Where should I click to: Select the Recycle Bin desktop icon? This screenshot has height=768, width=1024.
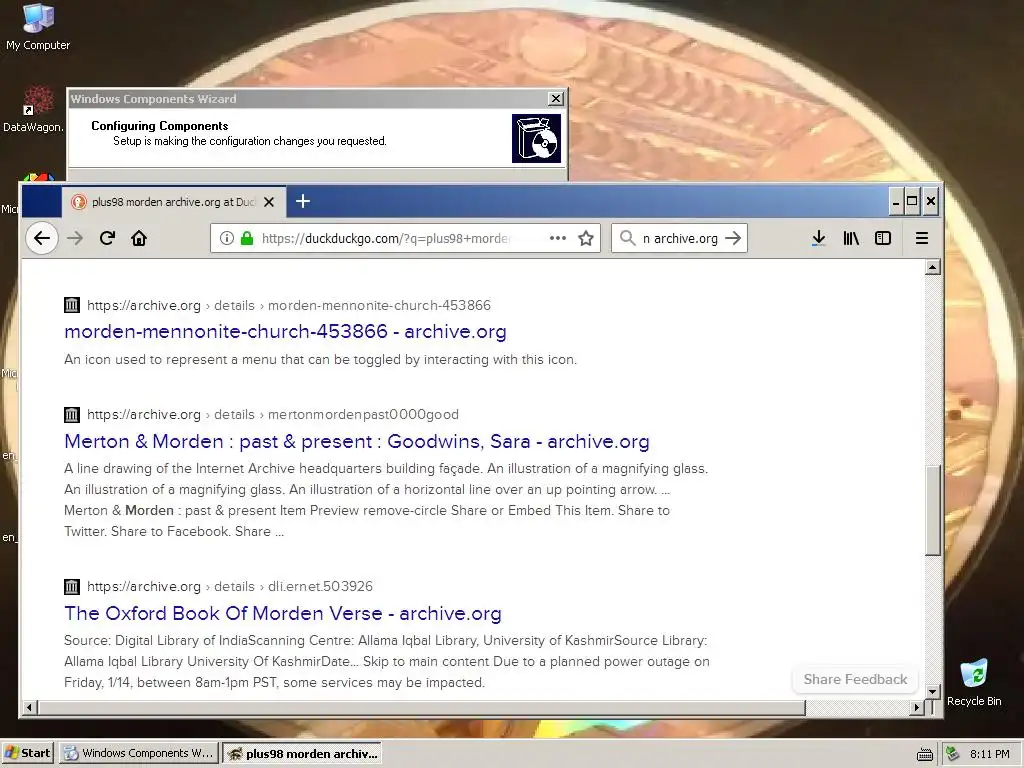[x=974, y=683]
